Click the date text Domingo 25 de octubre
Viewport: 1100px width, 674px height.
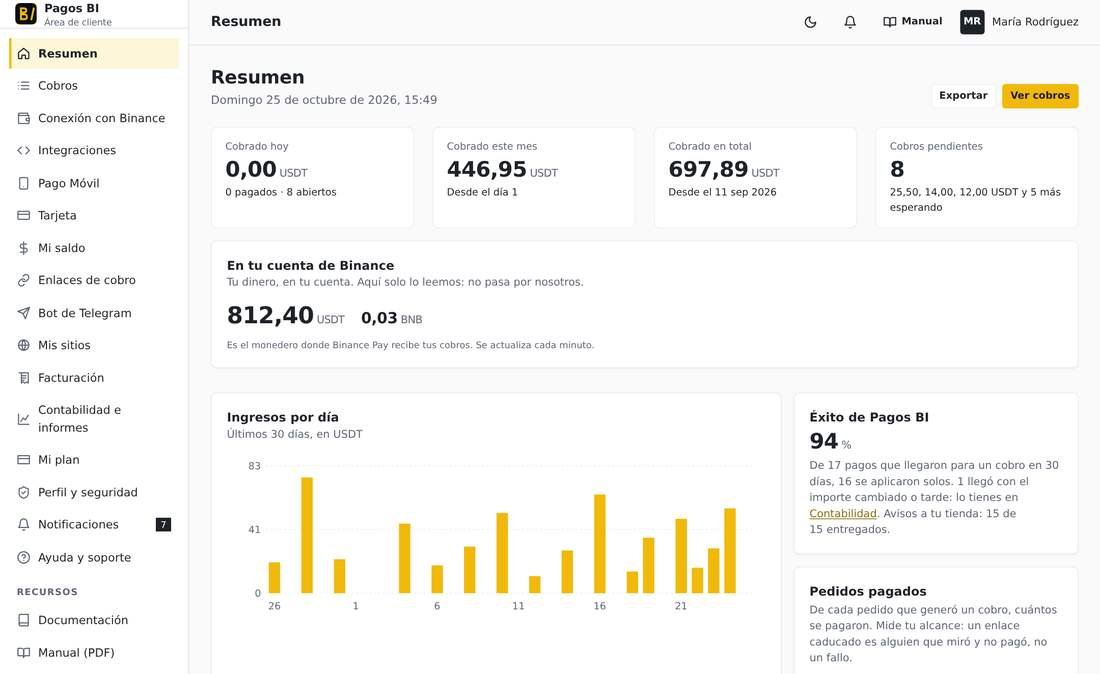(323, 100)
